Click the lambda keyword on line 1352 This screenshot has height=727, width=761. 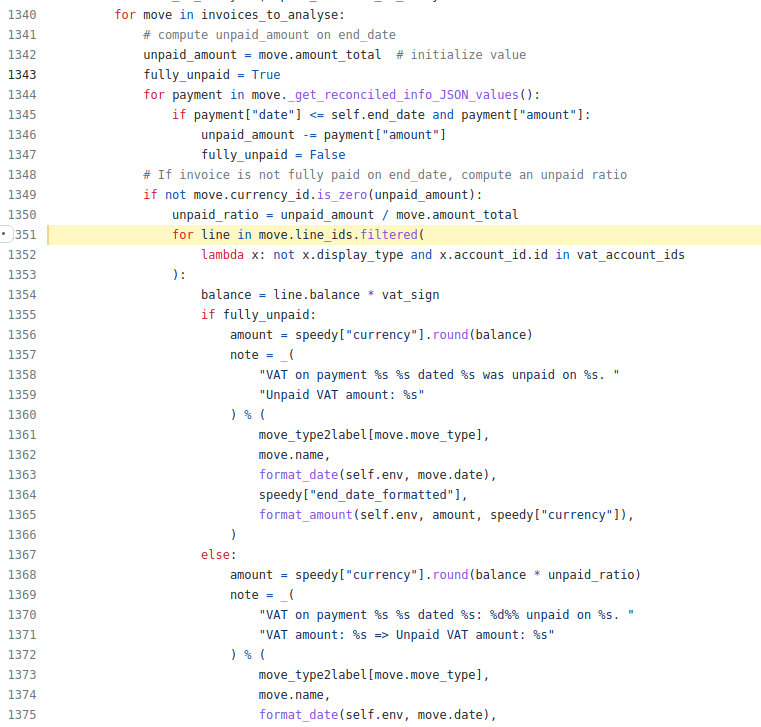[222, 255]
